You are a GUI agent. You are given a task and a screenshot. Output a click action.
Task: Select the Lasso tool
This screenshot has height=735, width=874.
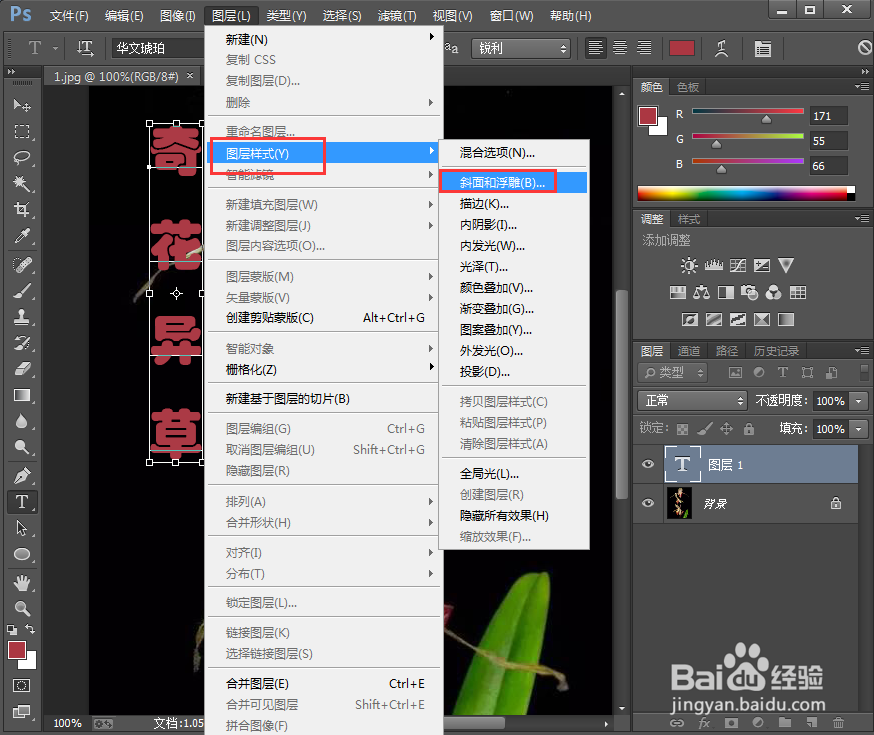tap(22, 157)
